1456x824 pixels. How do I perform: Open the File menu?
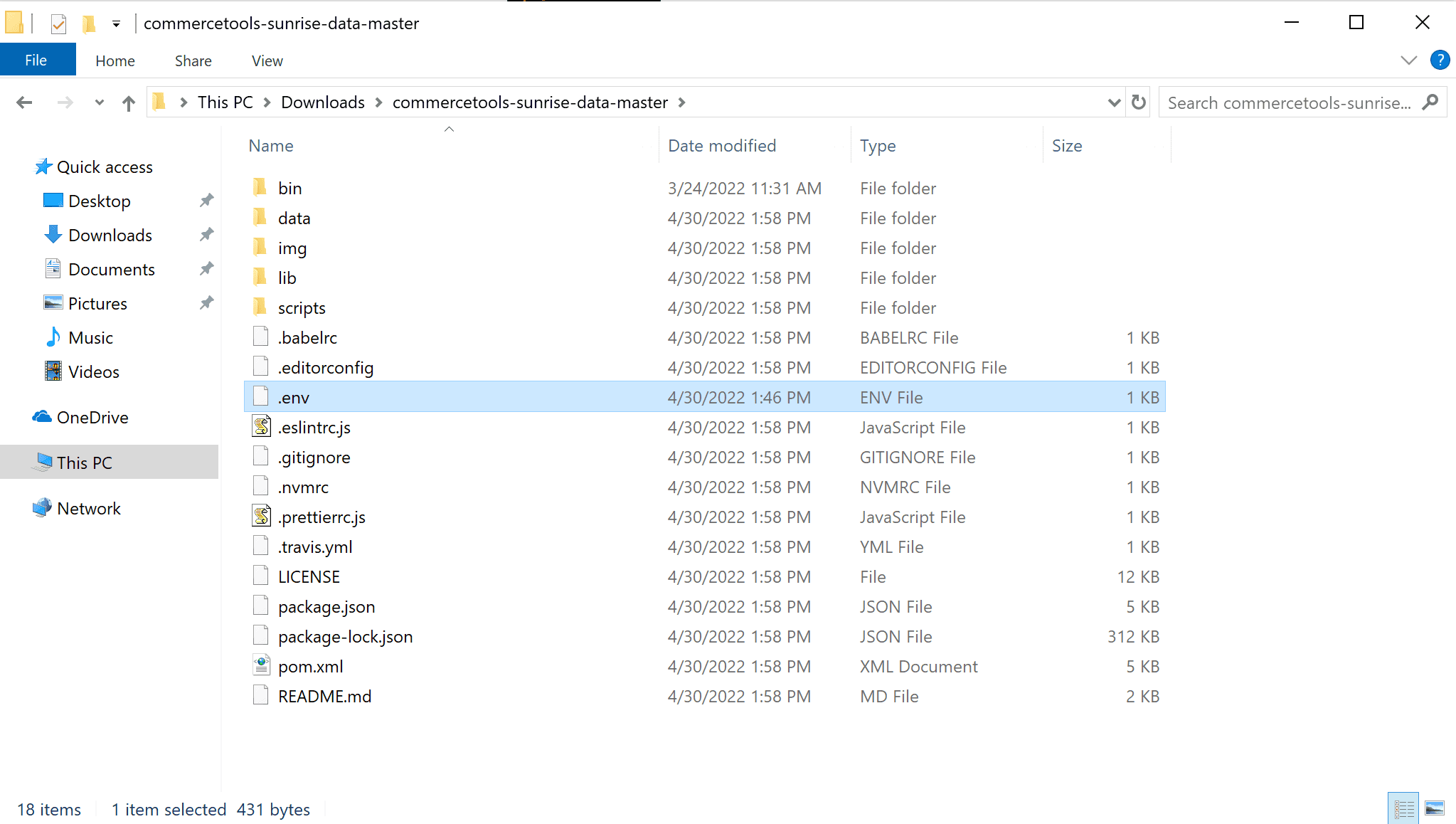tap(36, 60)
